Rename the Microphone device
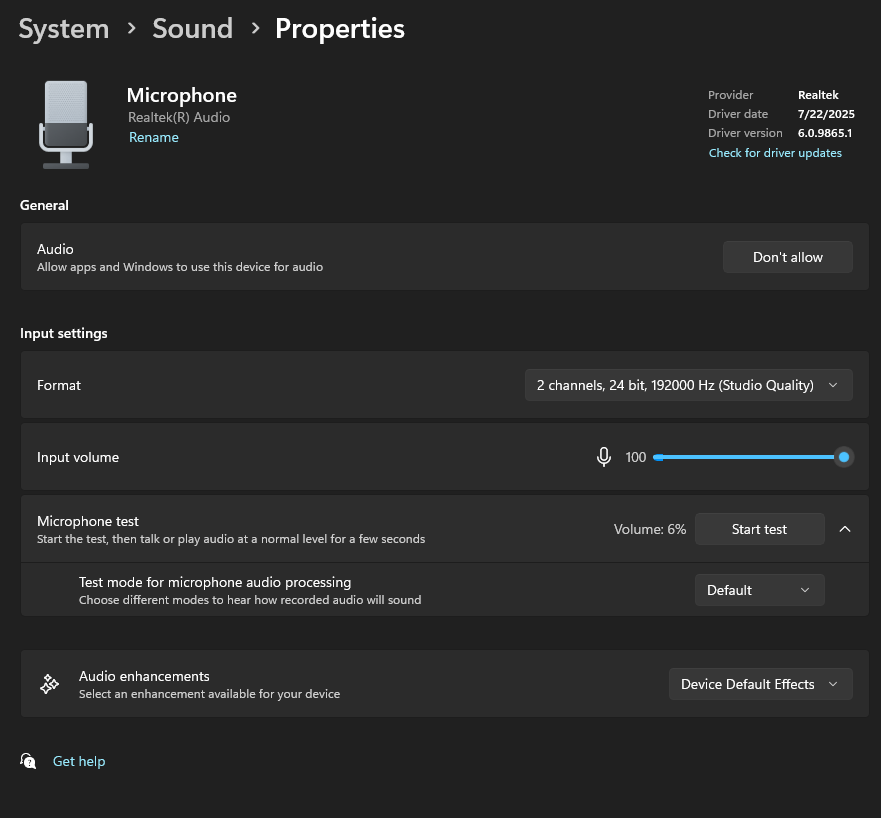This screenshot has height=818, width=881. pos(153,137)
